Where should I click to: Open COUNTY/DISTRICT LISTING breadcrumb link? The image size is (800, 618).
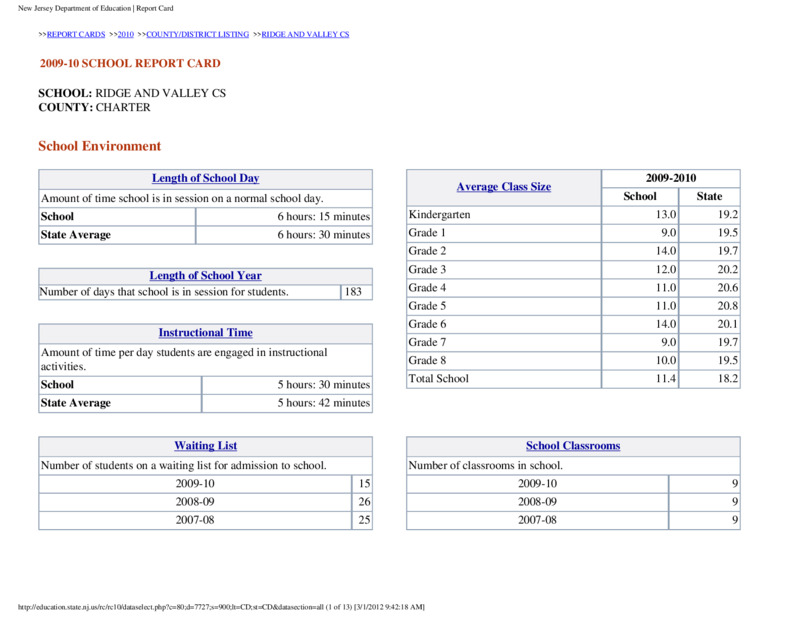pos(197,34)
